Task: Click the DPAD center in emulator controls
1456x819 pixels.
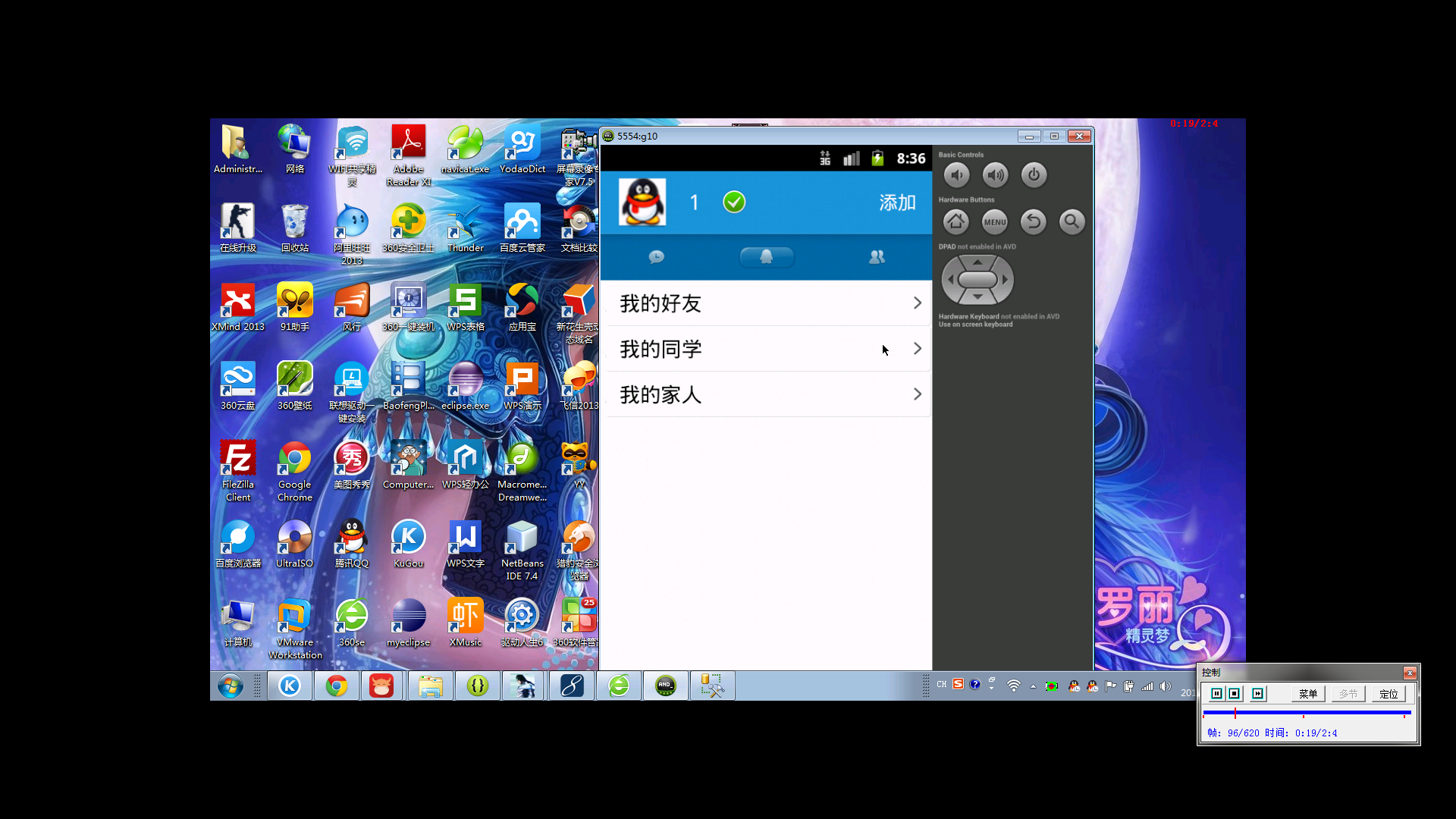Action: (977, 279)
